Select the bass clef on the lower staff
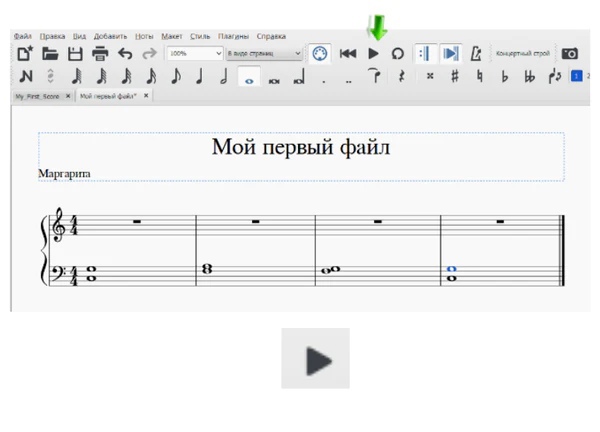The height and width of the screenshot is (432, 600). 59,273
